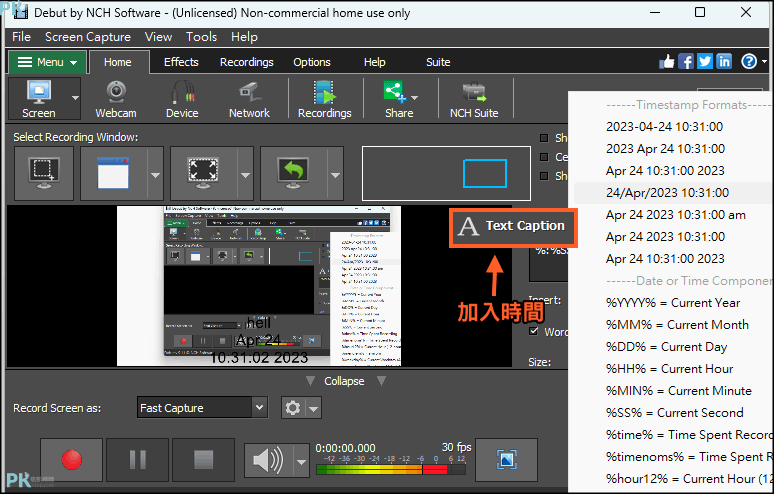Select the Device capture source
This screenshot has width=774, height=494.
182,99
